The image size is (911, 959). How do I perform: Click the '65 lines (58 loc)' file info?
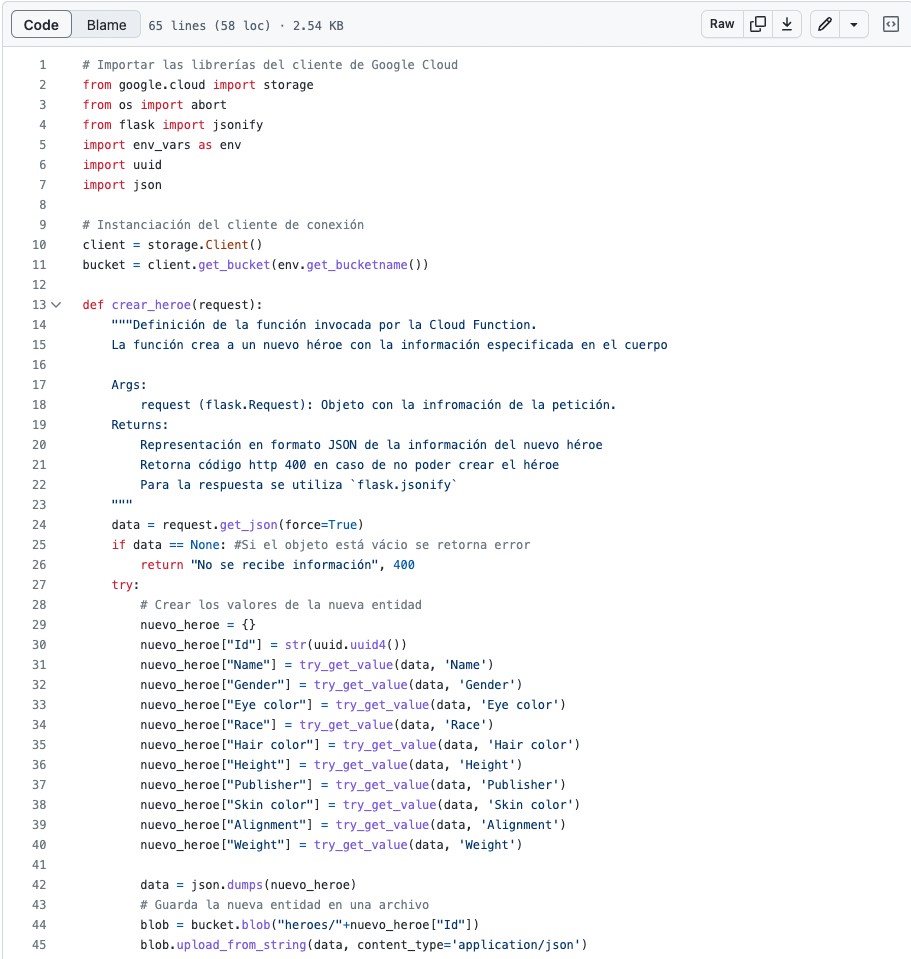click(x=209, y=26)
